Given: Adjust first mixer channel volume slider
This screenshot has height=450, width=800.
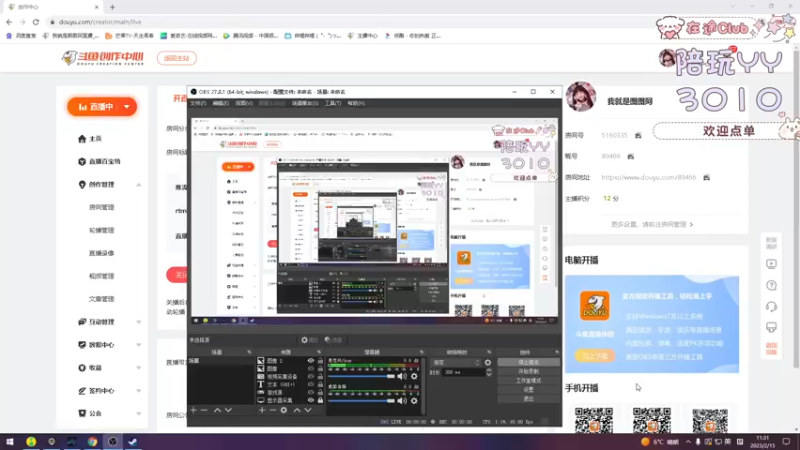Looking at the screenshot, I should (362, 377).
